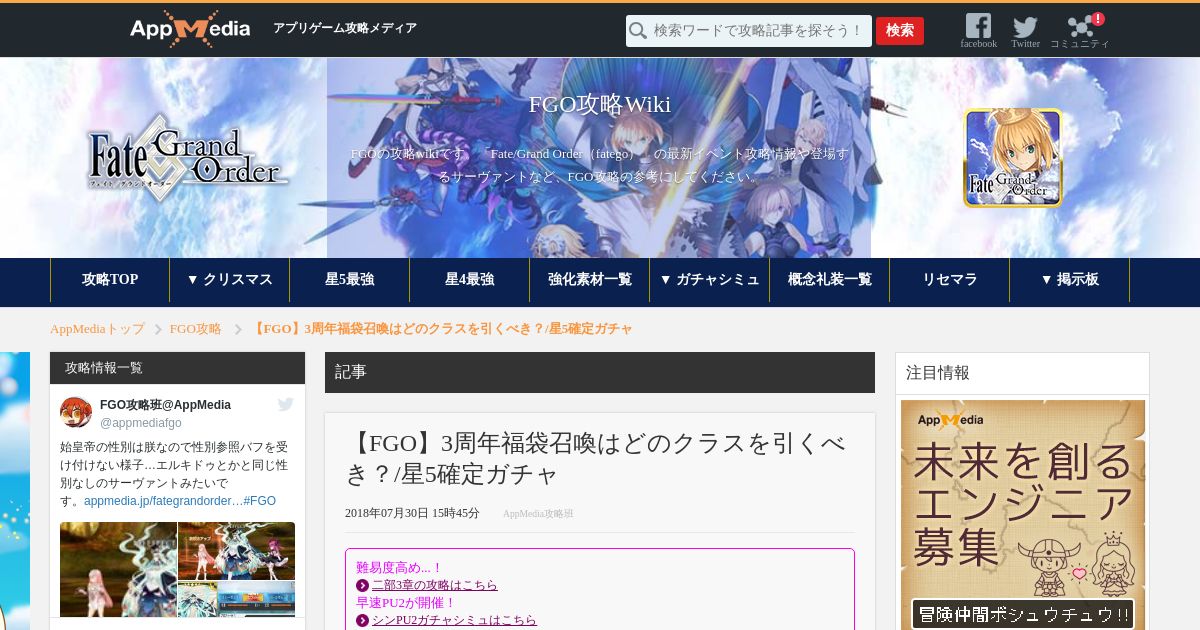Click the Twitter bird in tweet widget
This screenshot has height=630, width=1200.
[x=285, y=404]
